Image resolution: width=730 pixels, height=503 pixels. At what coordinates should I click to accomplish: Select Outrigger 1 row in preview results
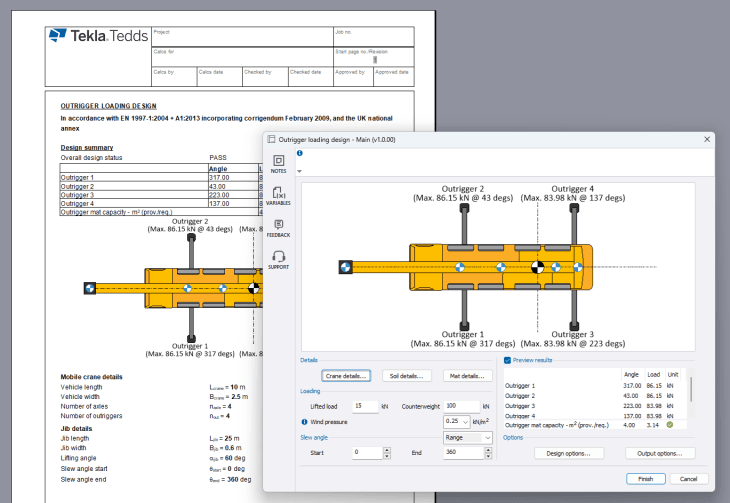pos(594,386)
